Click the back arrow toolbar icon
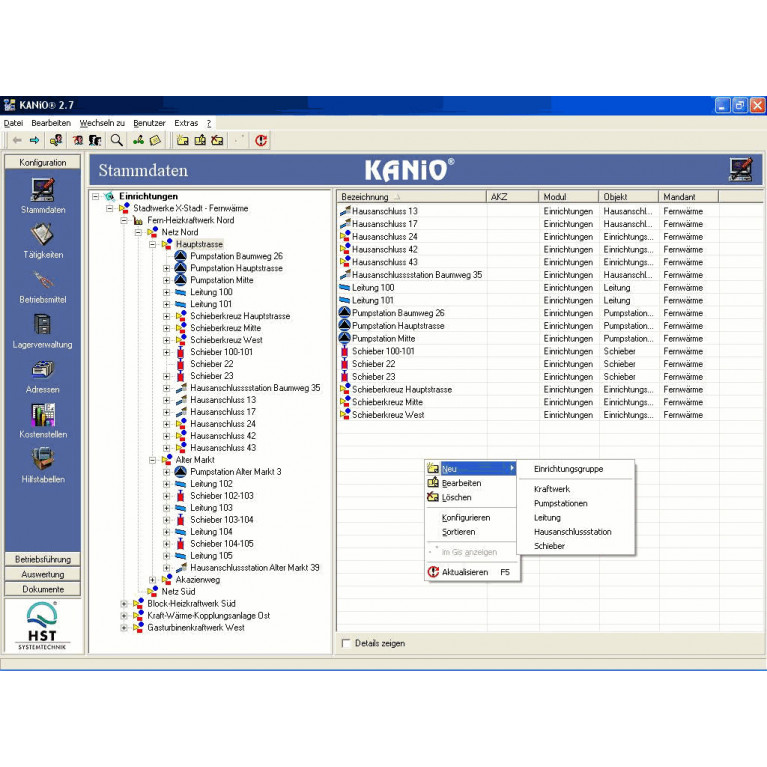This screenshot has width=767, height=767. pyautogui.click(x=17, y=141)
